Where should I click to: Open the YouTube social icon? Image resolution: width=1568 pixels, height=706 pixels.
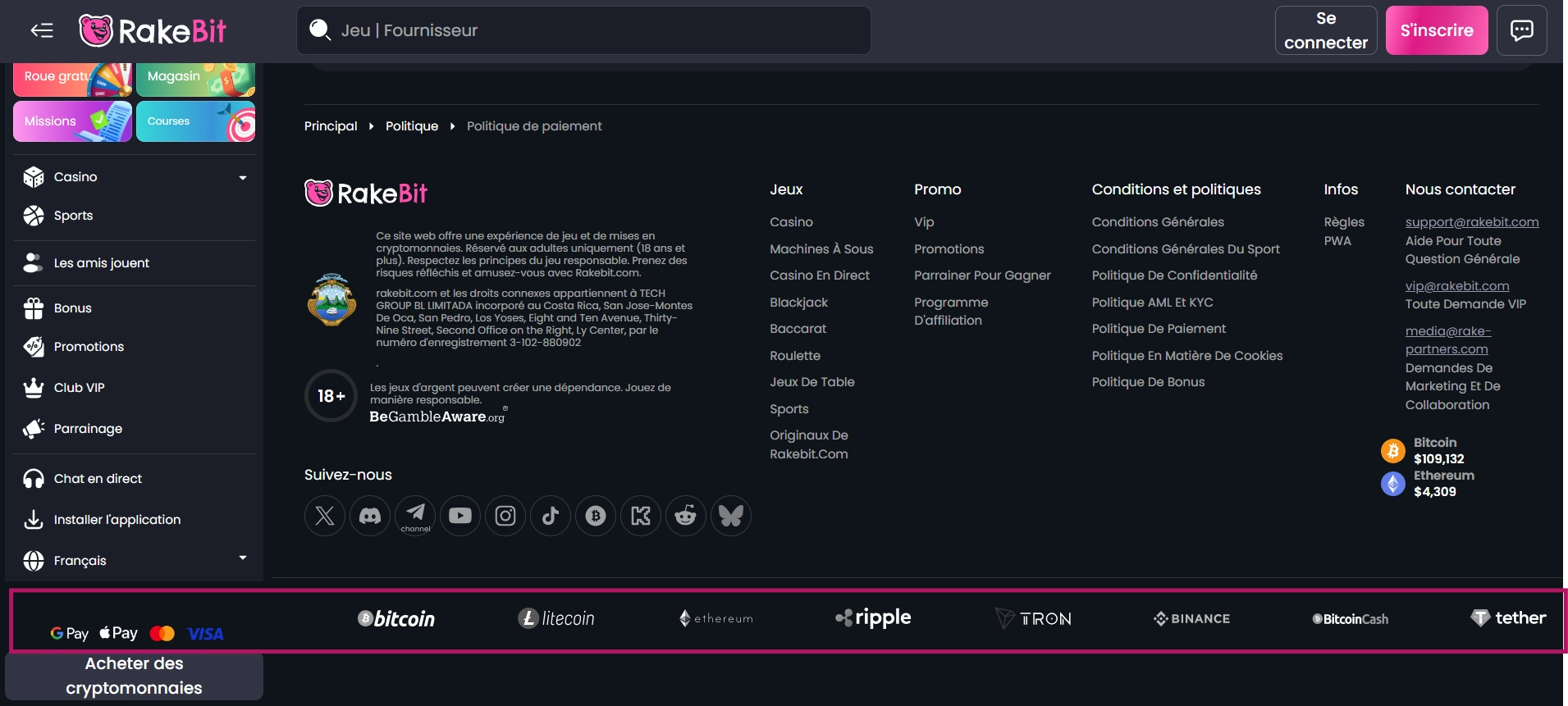(460, 516)
